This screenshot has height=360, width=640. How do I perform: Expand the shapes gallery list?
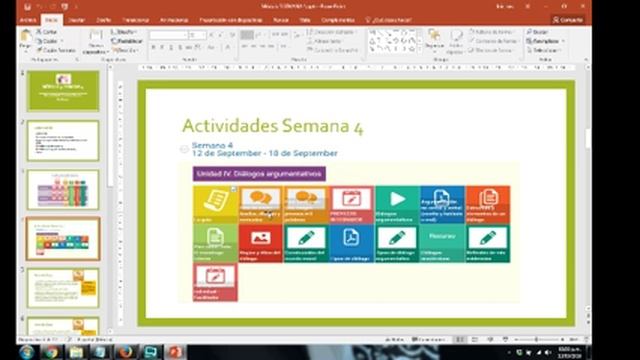419,49
